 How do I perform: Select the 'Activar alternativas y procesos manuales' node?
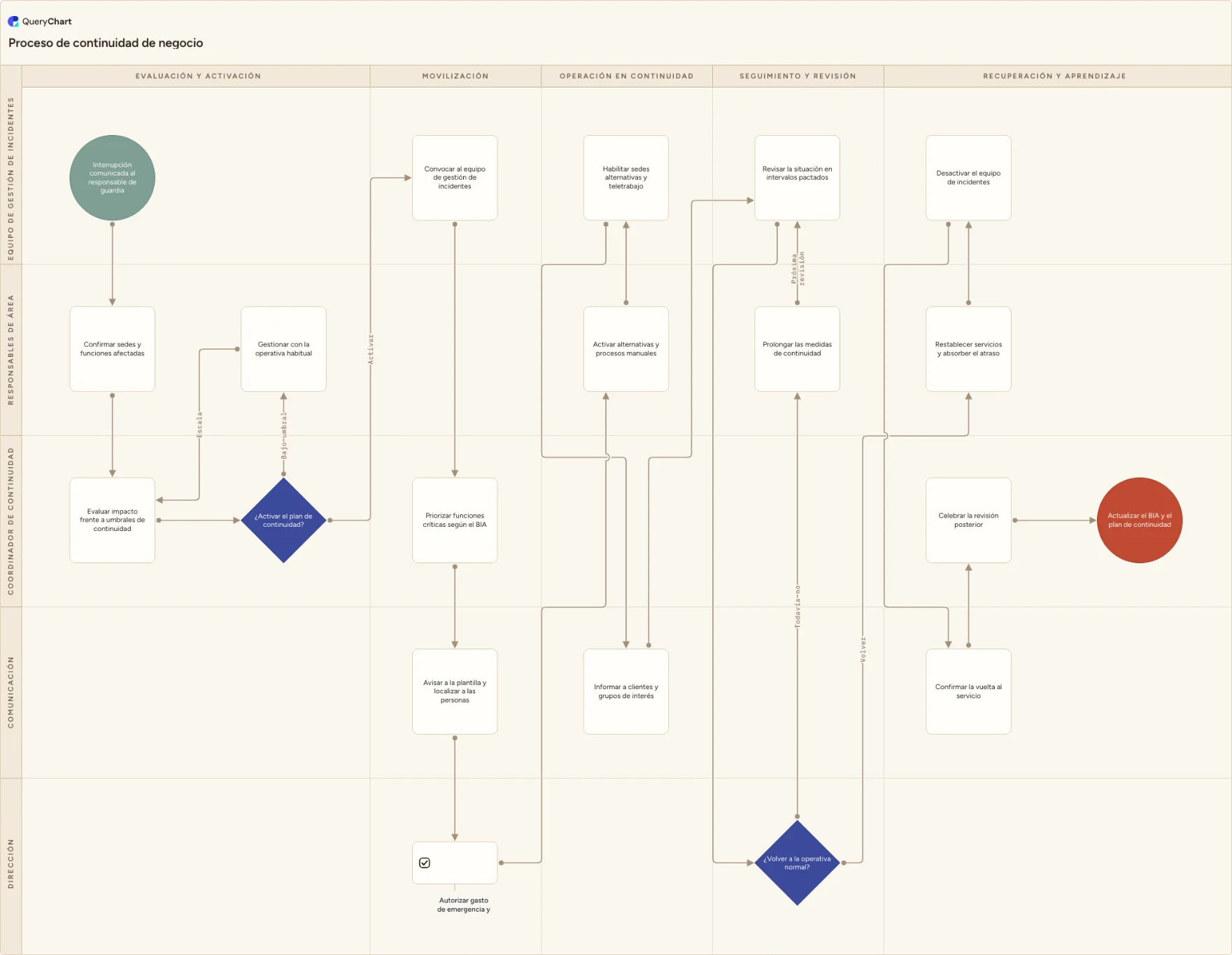[x=626, y=349]
